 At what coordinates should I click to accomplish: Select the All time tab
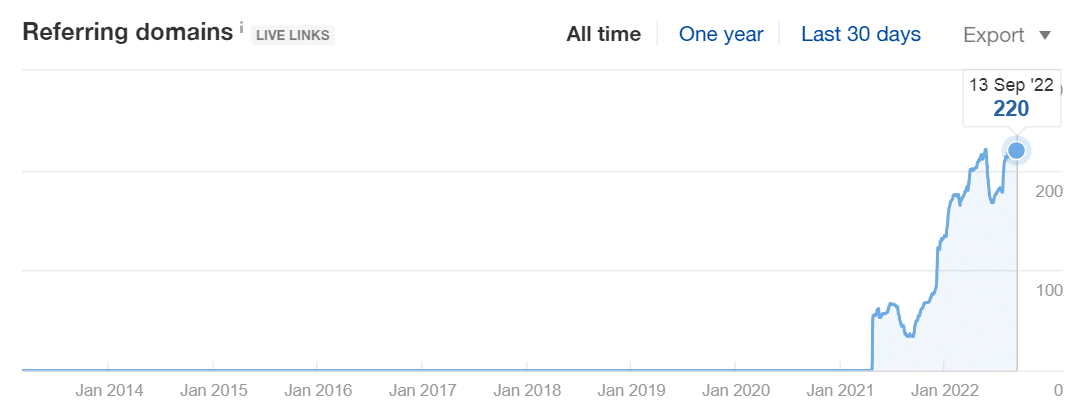coord(603,34)
